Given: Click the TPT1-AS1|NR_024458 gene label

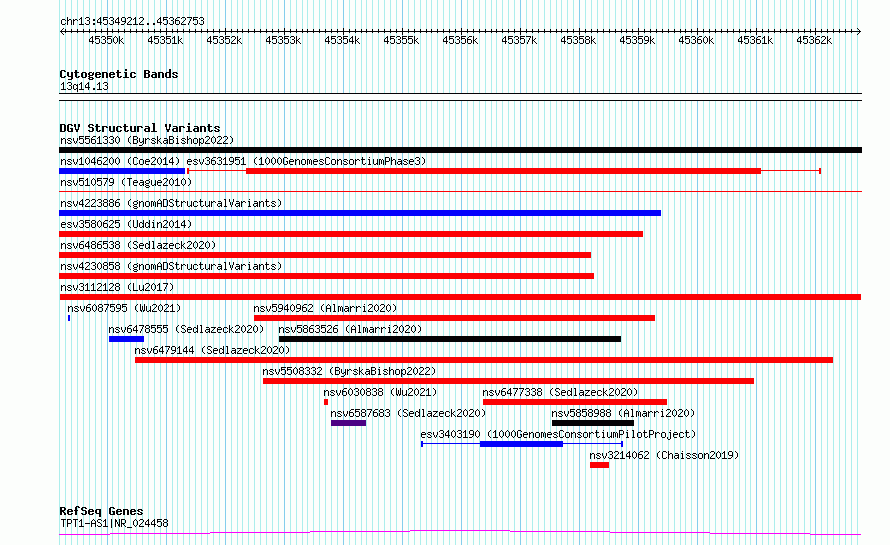Looking at the screenshot, I should click(114, 523).
